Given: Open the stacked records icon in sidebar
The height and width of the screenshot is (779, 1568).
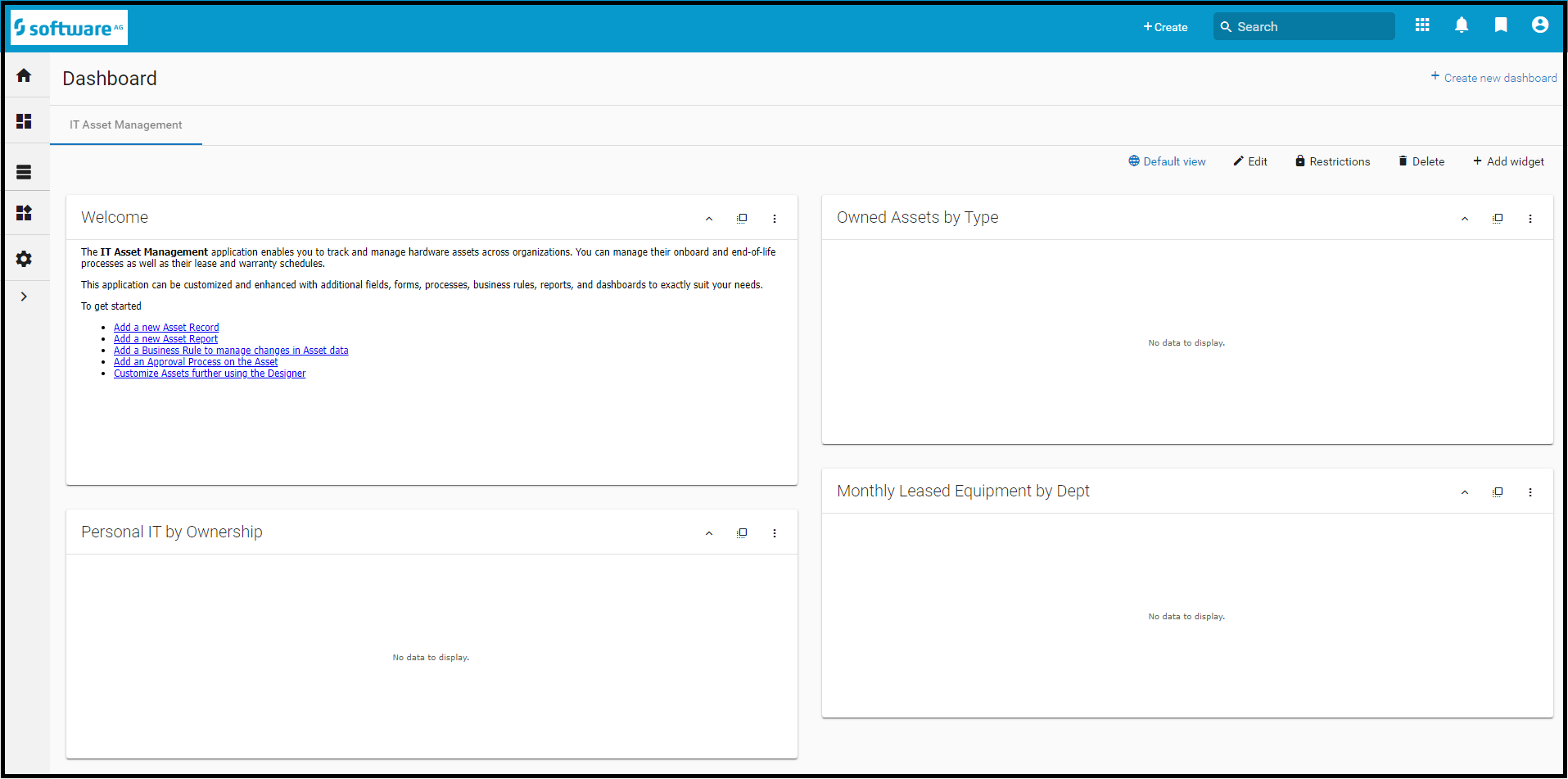Looking at the screenshot, I should click(x=24, y=172).
